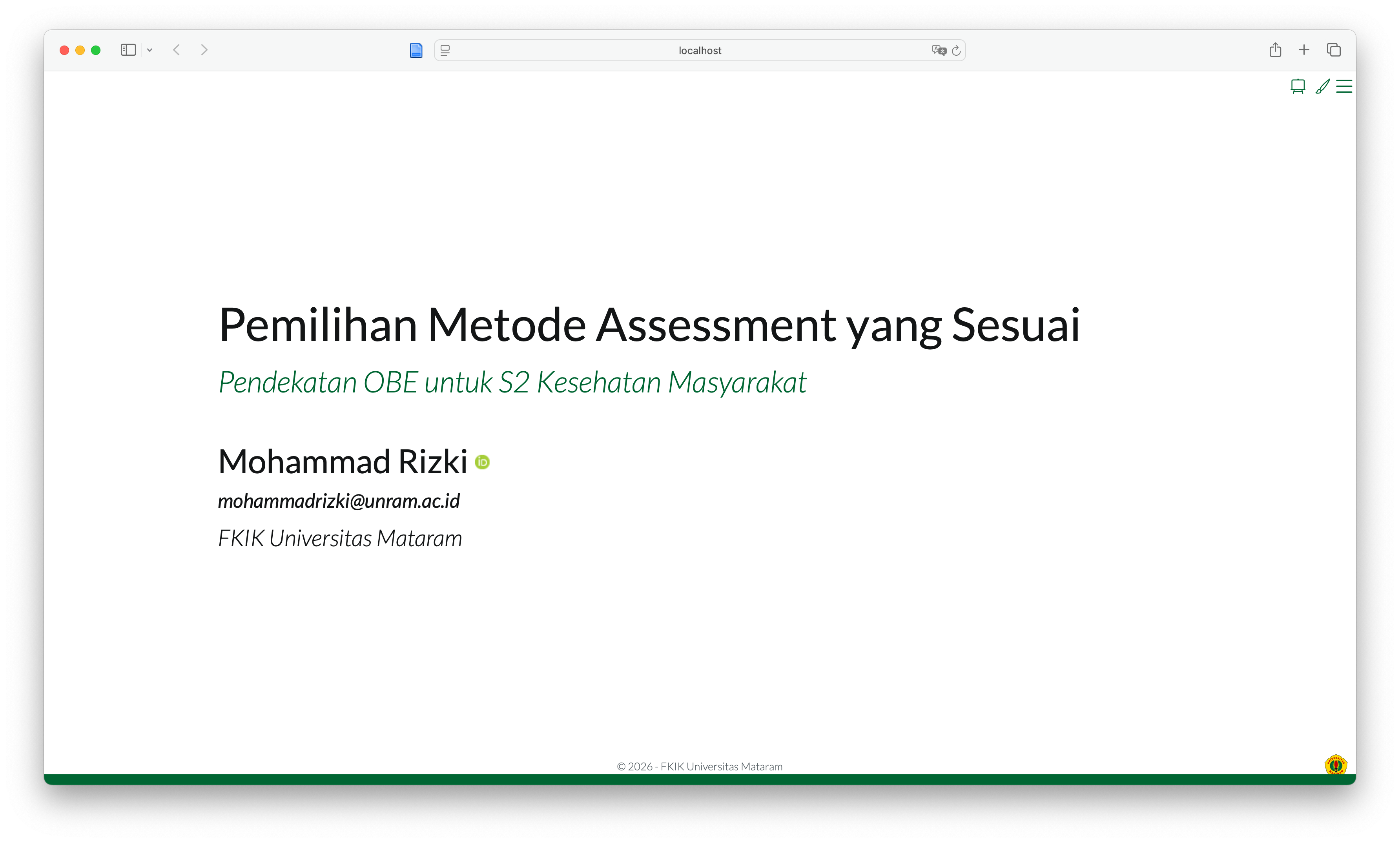Expand the sidebar tab group dropdown
Image resolution: width=1400 pixels, height=843 pixels.
pyautogui.click(x=150, y=50)
